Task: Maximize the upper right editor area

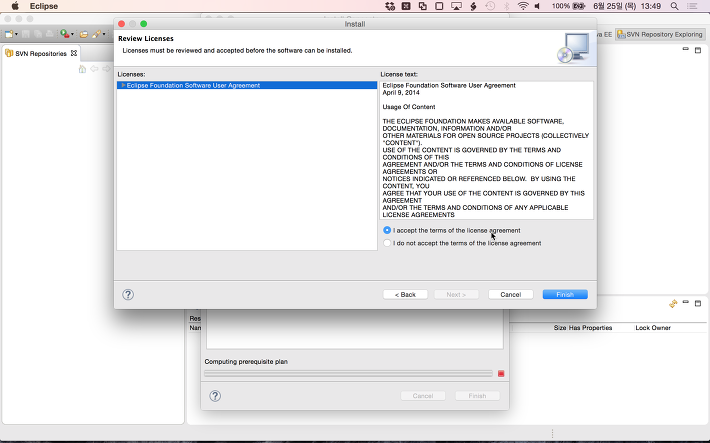Action: point(698,49)
